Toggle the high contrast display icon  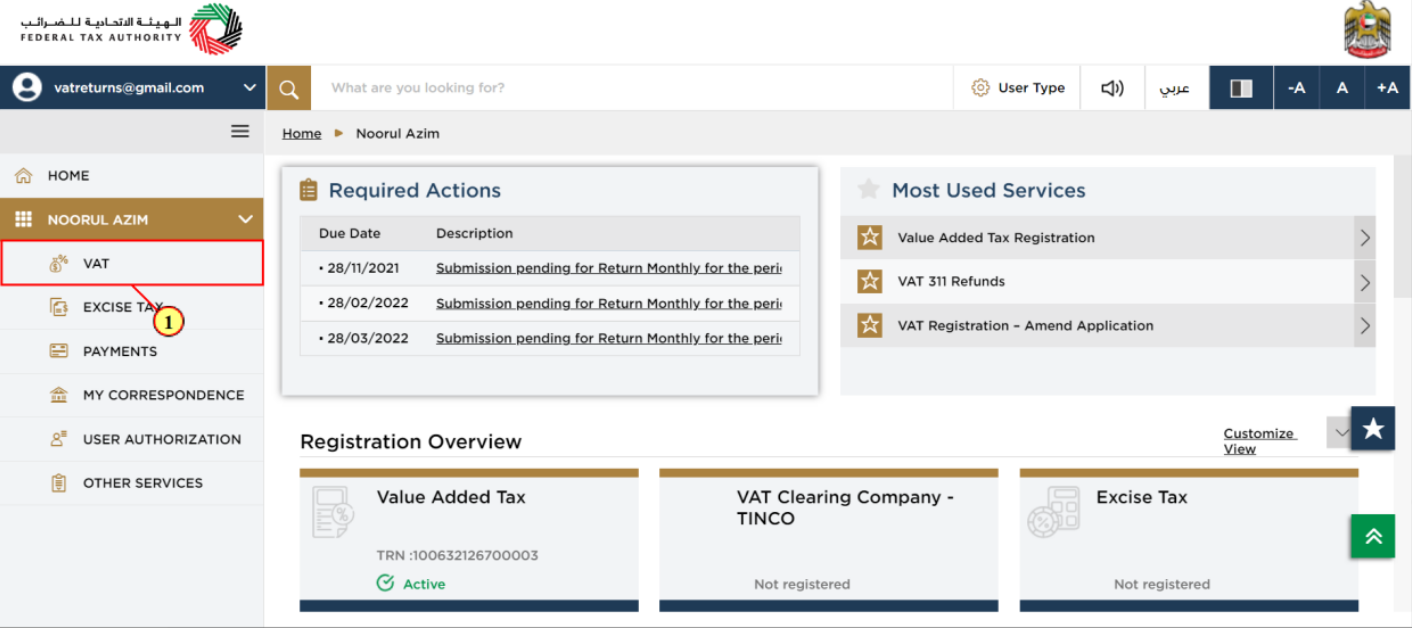point(1241,88)
